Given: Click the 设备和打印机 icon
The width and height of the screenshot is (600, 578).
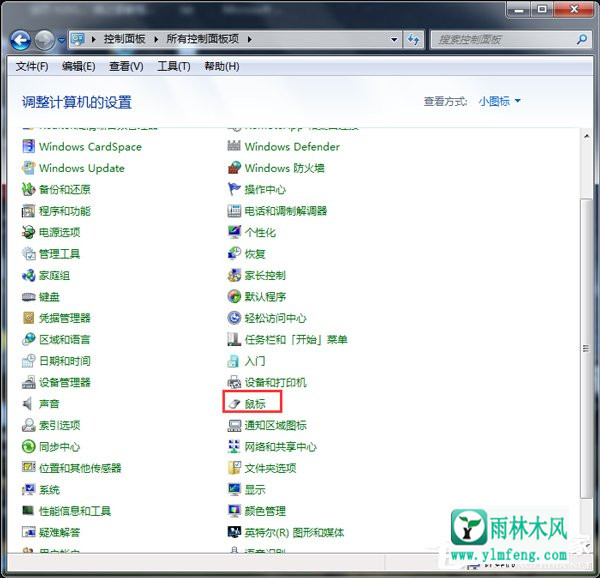Looking at the screenshot, I should (x=234, y=382).
